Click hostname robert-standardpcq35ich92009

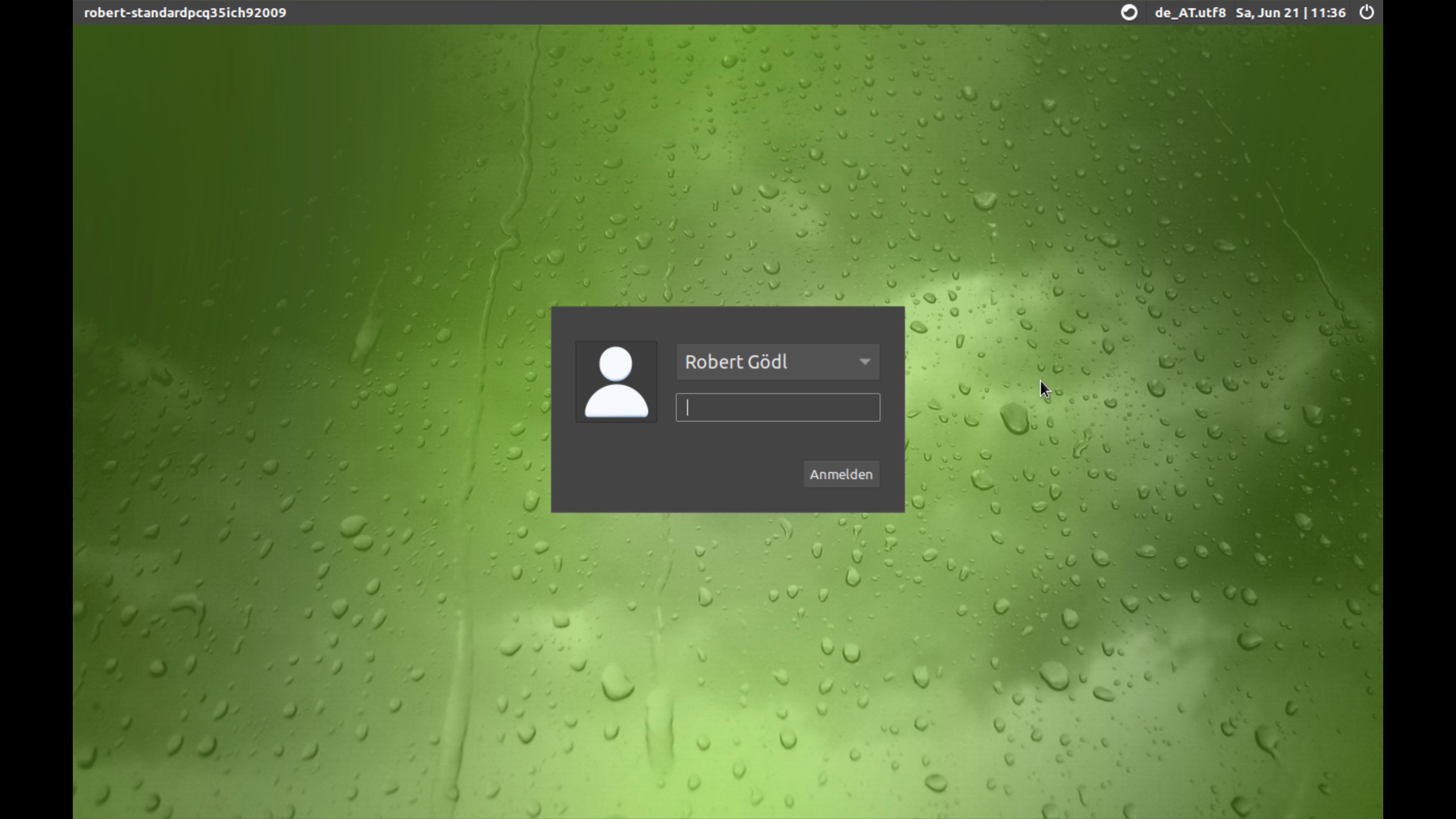pyautogui.click(x=185, y=13)
